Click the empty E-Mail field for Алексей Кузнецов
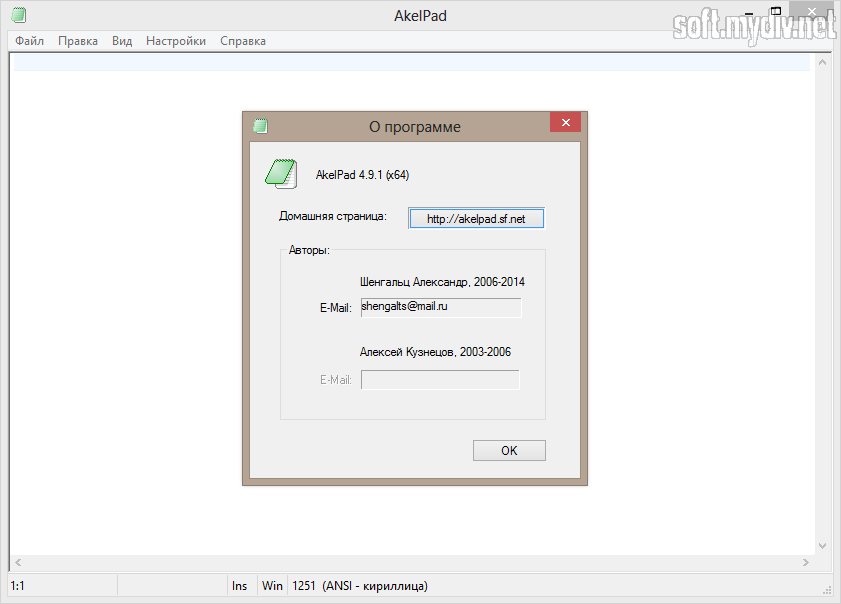 (440, 380)
